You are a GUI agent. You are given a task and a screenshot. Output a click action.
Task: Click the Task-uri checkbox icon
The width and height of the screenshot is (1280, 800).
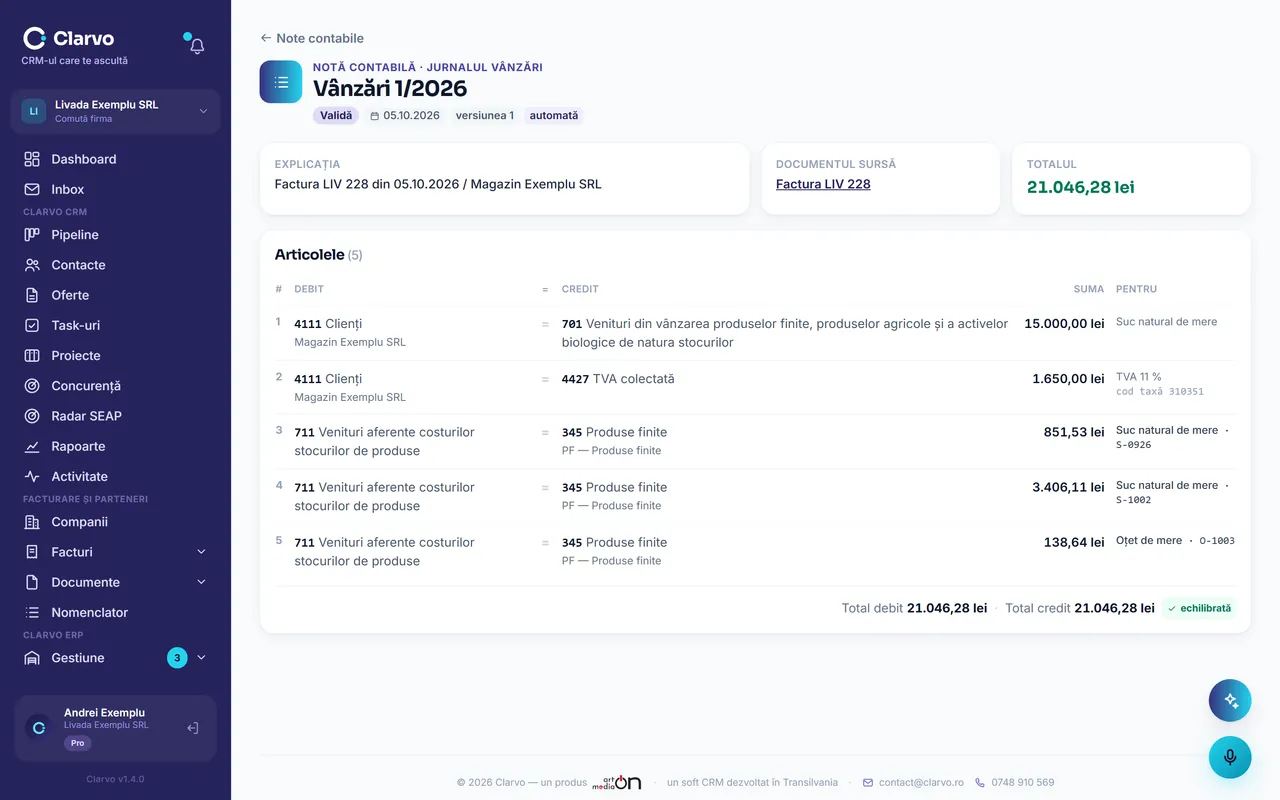[32, 325]
